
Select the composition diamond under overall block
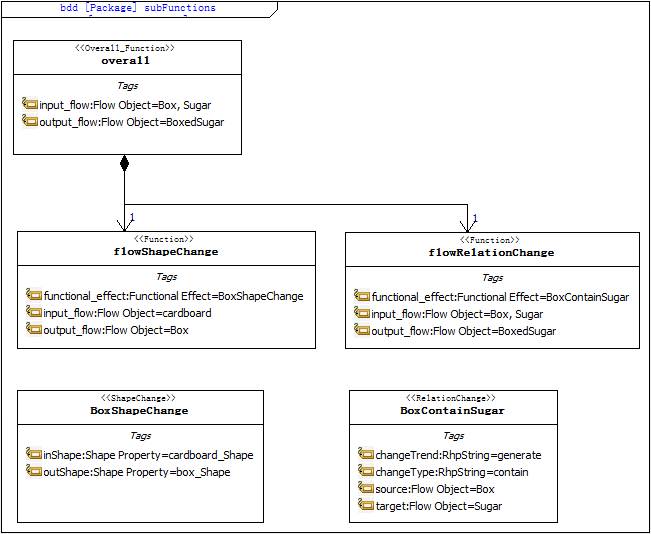tap(125, 163)
